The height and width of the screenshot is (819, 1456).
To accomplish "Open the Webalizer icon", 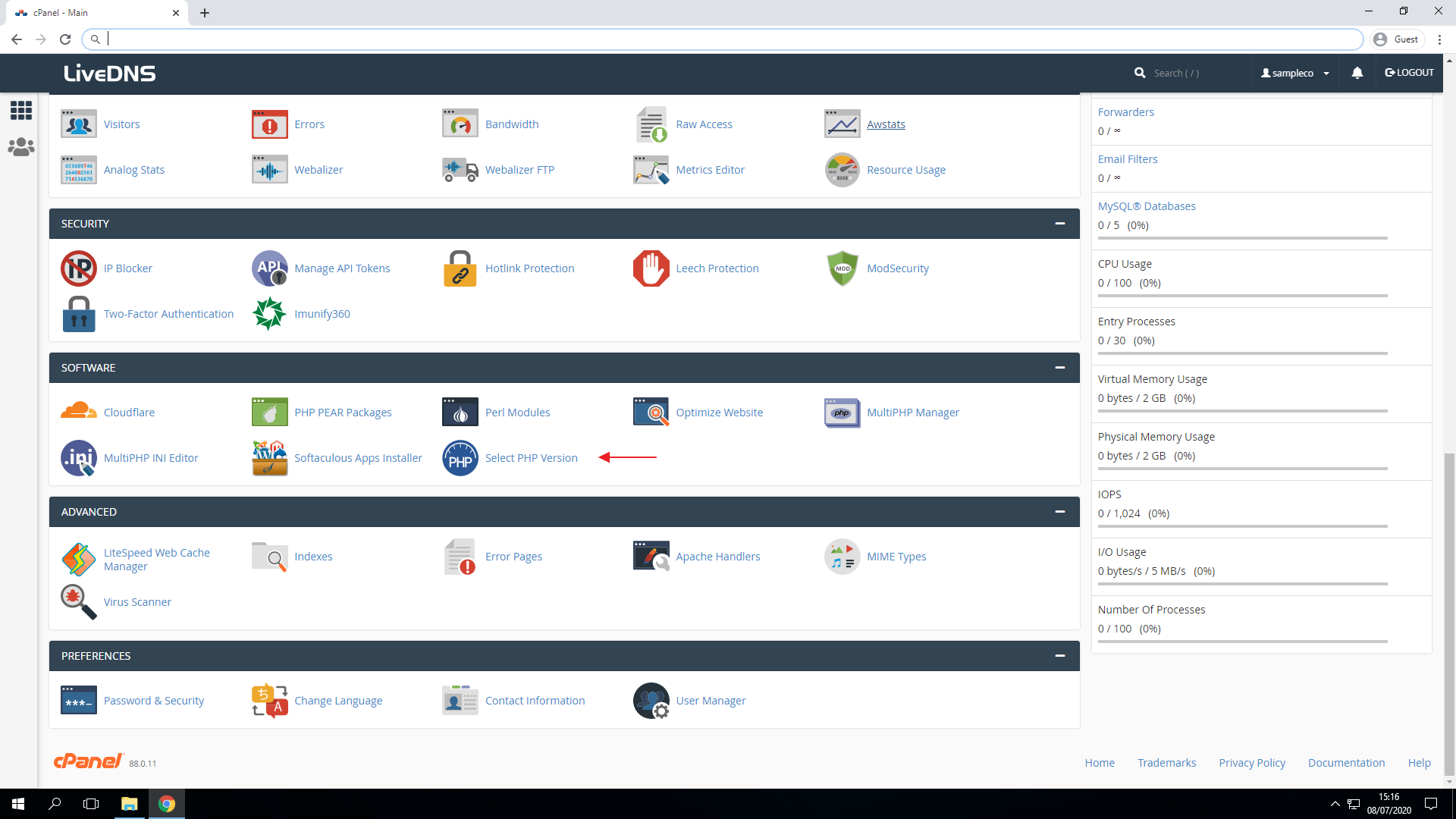I will (x=269, y=170).
